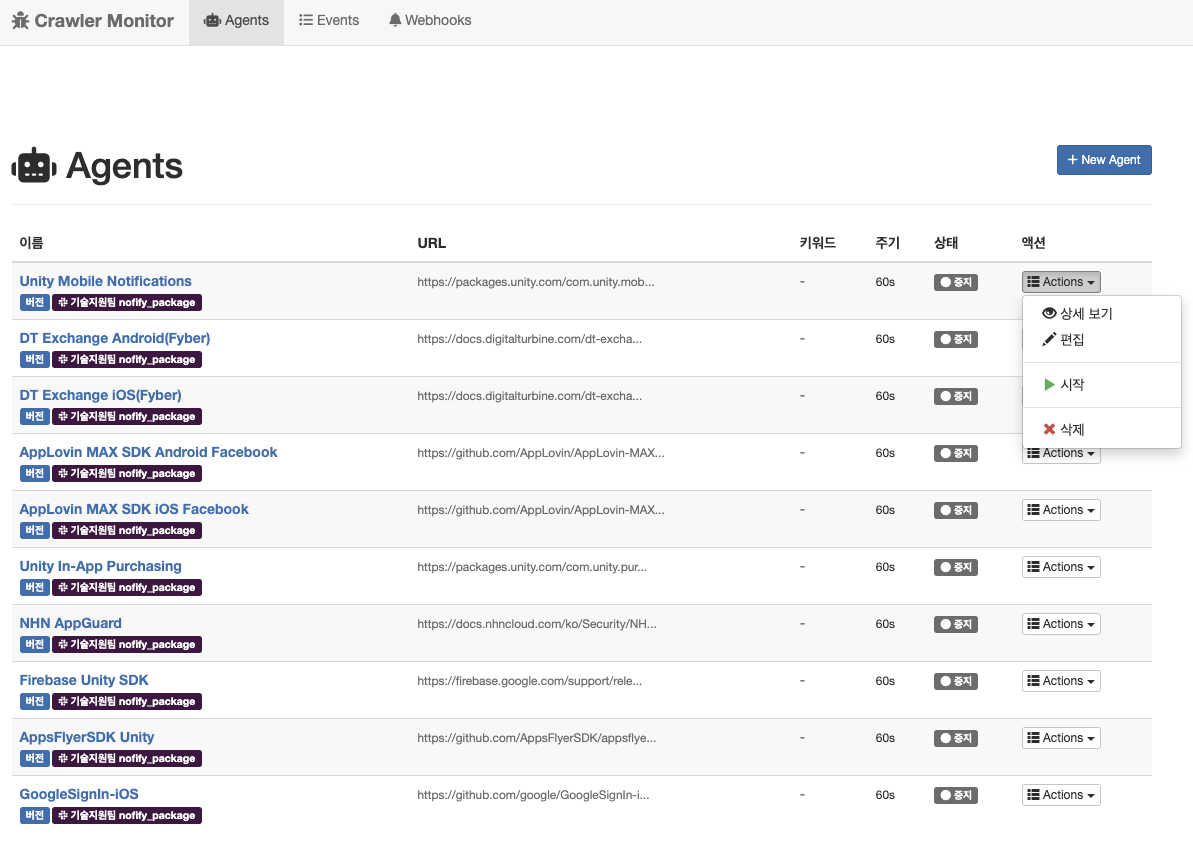Choose 삭제 to delete the agent
1193x861 pixels.
point(1102,430)
